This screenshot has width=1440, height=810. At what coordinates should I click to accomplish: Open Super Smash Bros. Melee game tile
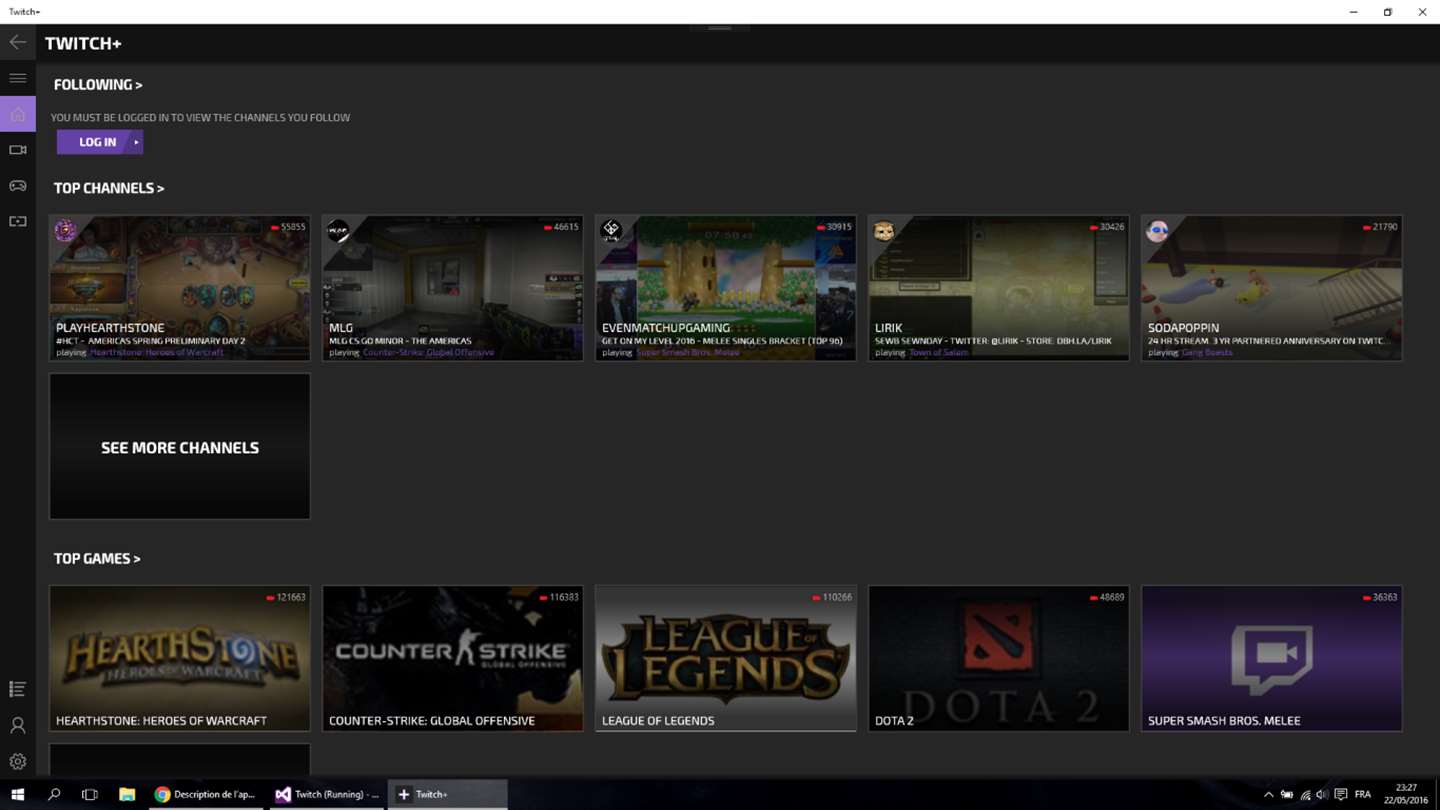tap(1272, 658)
